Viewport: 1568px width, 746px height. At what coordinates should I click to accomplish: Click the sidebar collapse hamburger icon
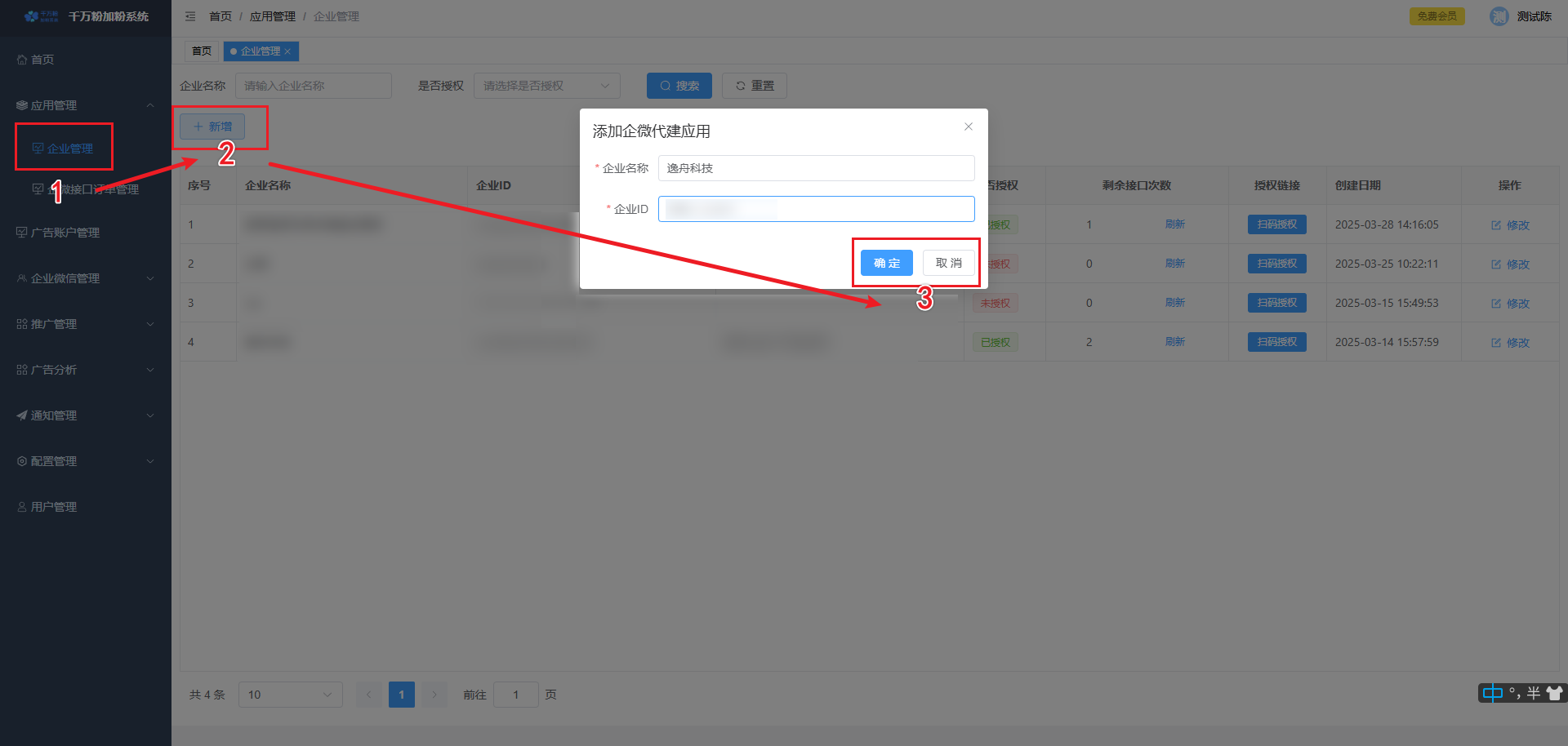[190, 16]
